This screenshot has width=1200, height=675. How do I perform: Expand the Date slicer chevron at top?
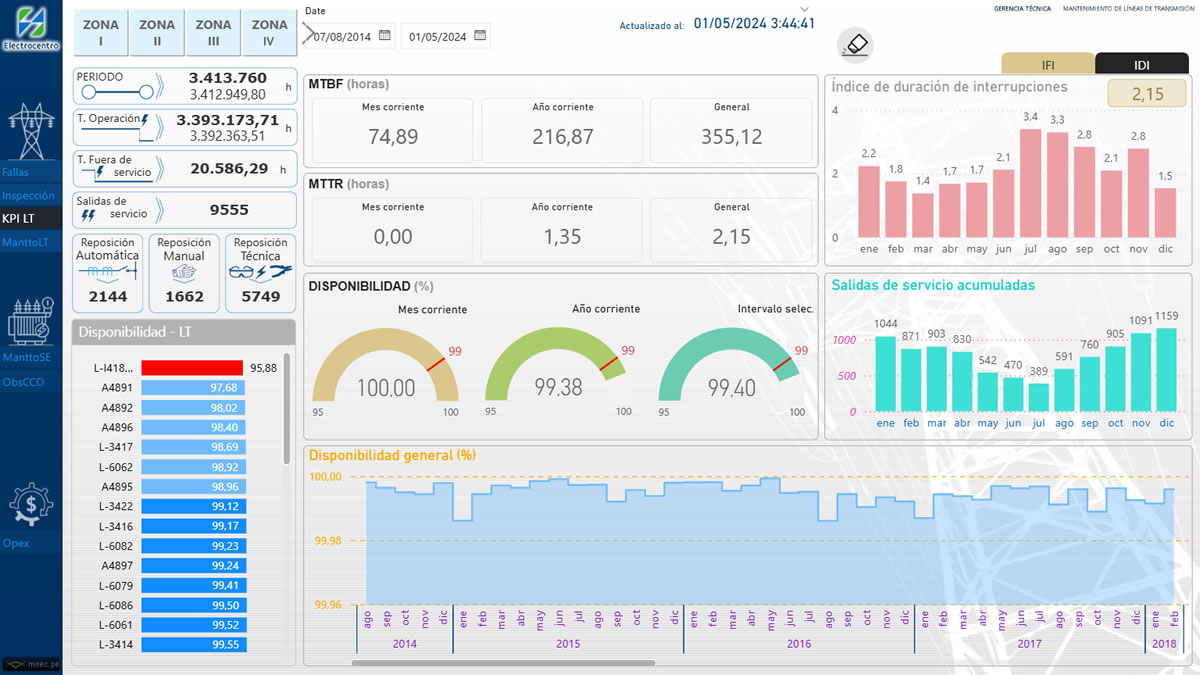point(805,8)
